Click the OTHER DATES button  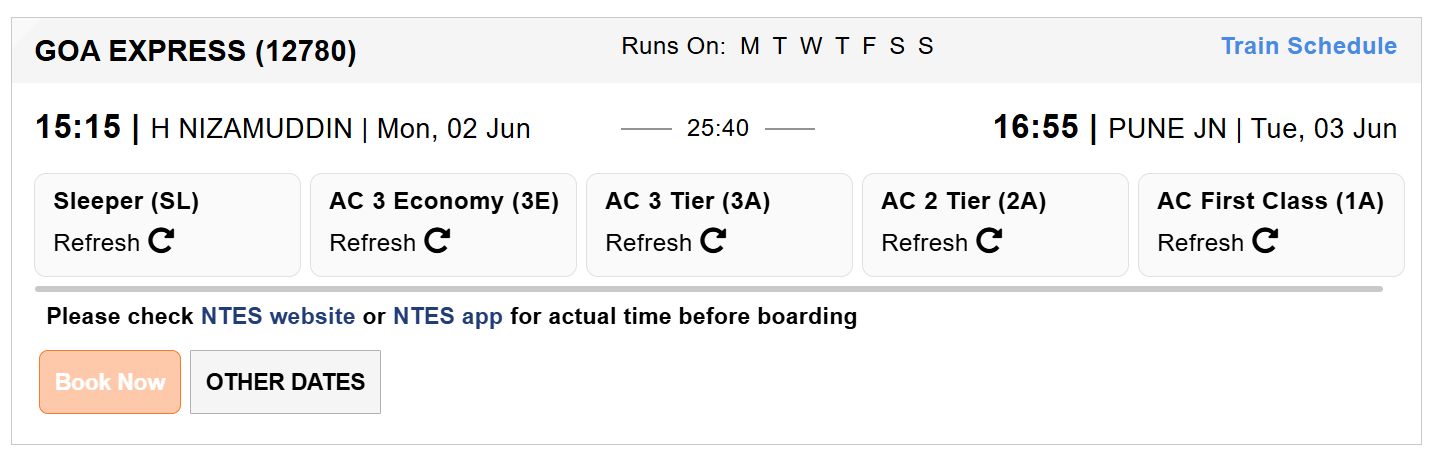[x=285, y=382]
